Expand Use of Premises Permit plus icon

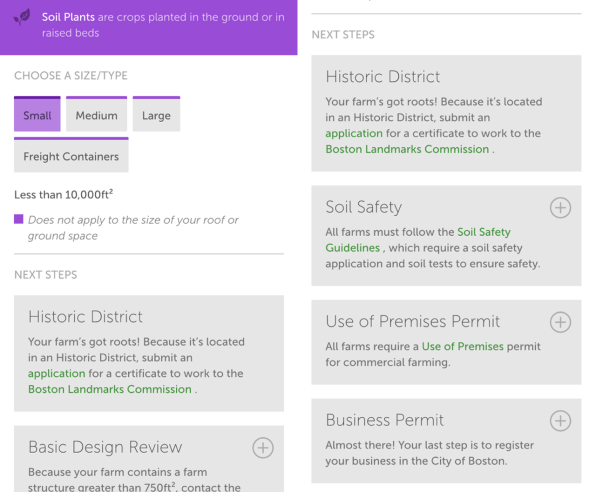click(560, 322)
